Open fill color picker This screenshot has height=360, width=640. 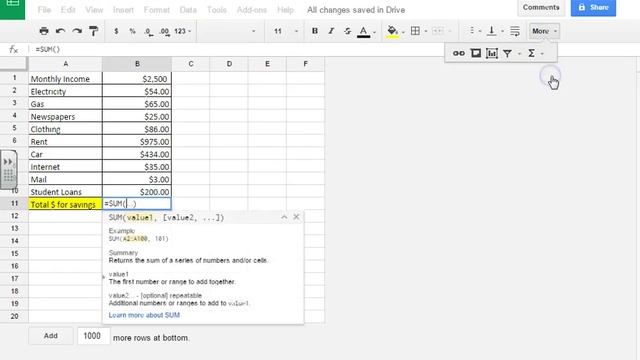tap(392, 31)
